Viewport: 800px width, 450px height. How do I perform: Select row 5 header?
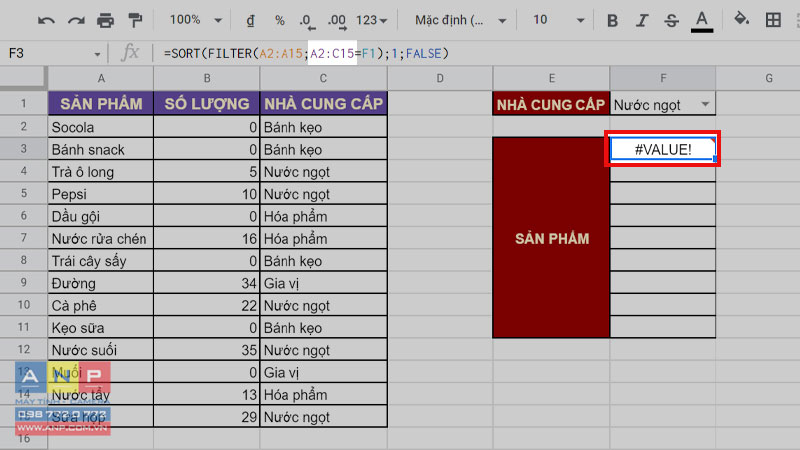[x=23, y=193]
